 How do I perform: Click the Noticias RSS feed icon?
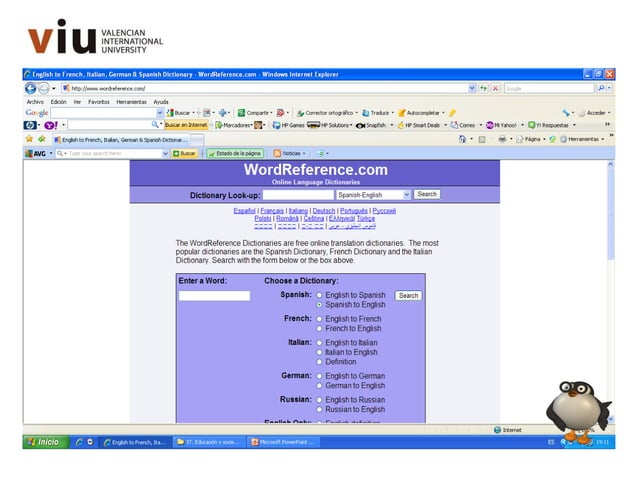pyautogui.click(x=277, y=153)
